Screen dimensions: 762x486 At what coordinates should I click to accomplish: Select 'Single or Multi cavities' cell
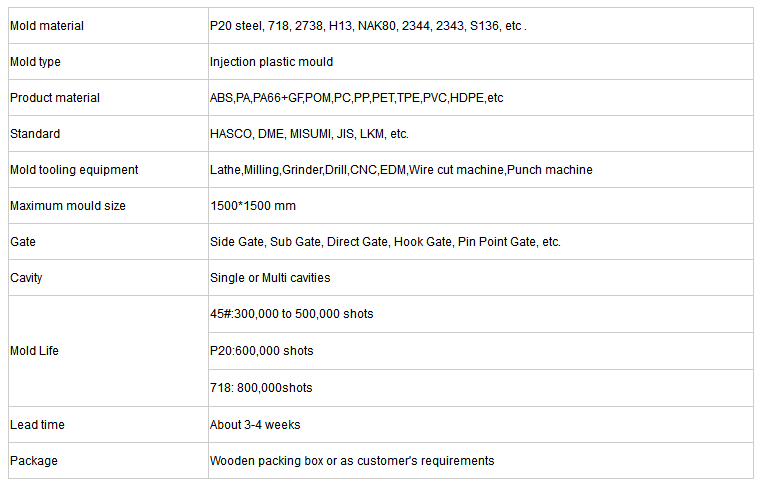[481, 278]
